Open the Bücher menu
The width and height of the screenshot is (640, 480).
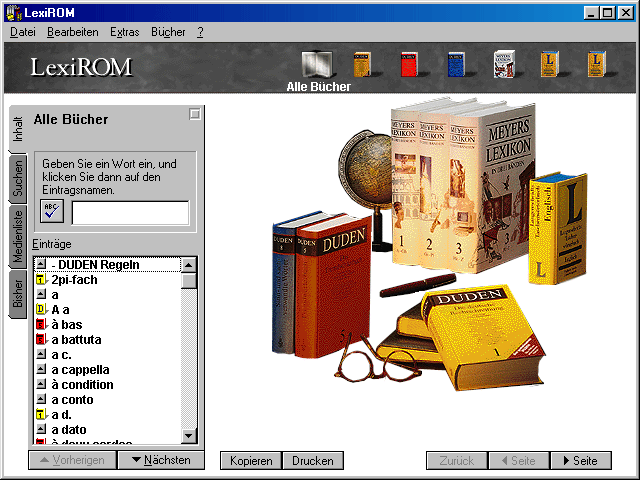(168, 32)
